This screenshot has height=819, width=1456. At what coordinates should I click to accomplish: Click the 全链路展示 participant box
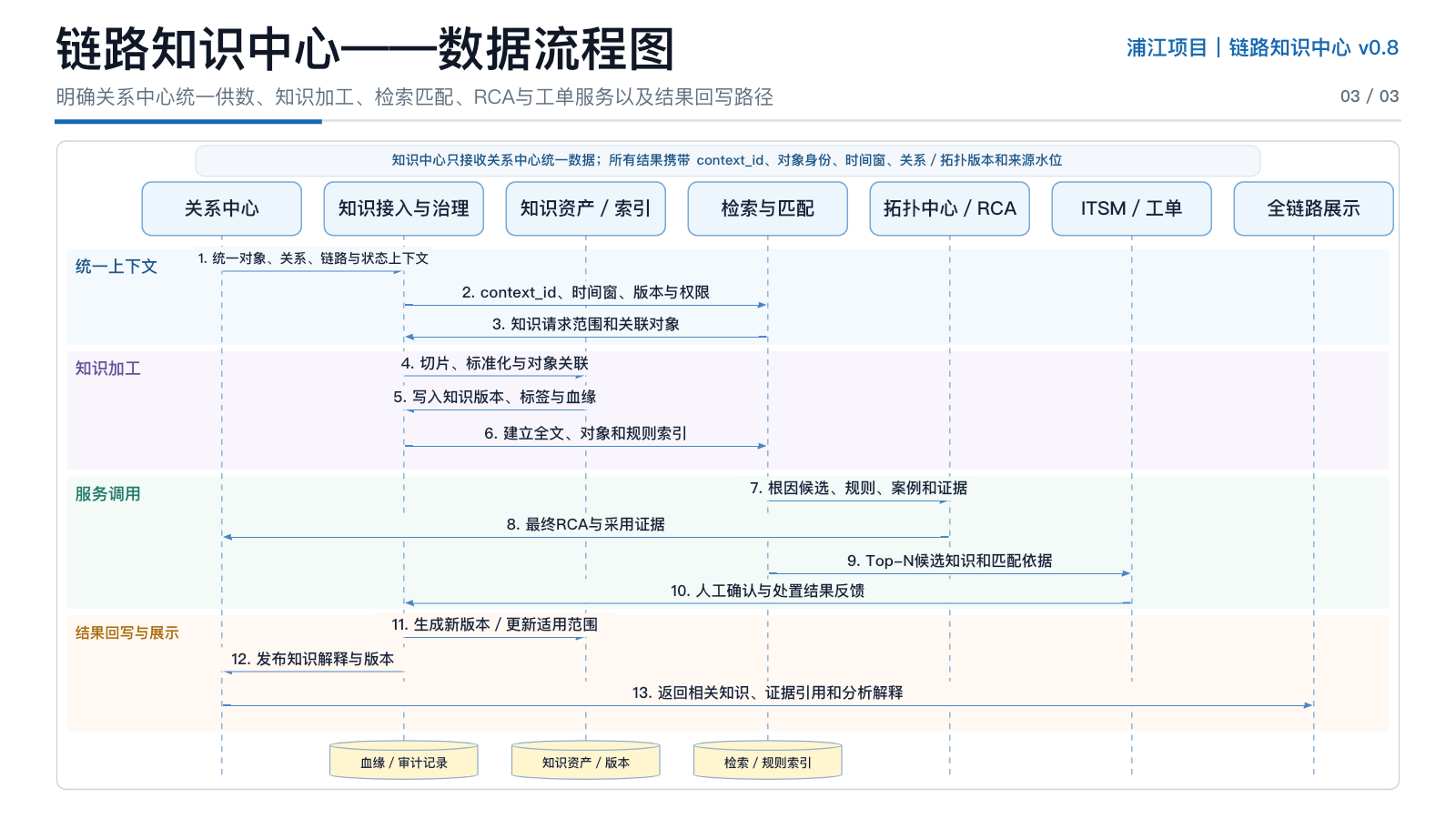pyautogui.click(x=1313, y=208)
